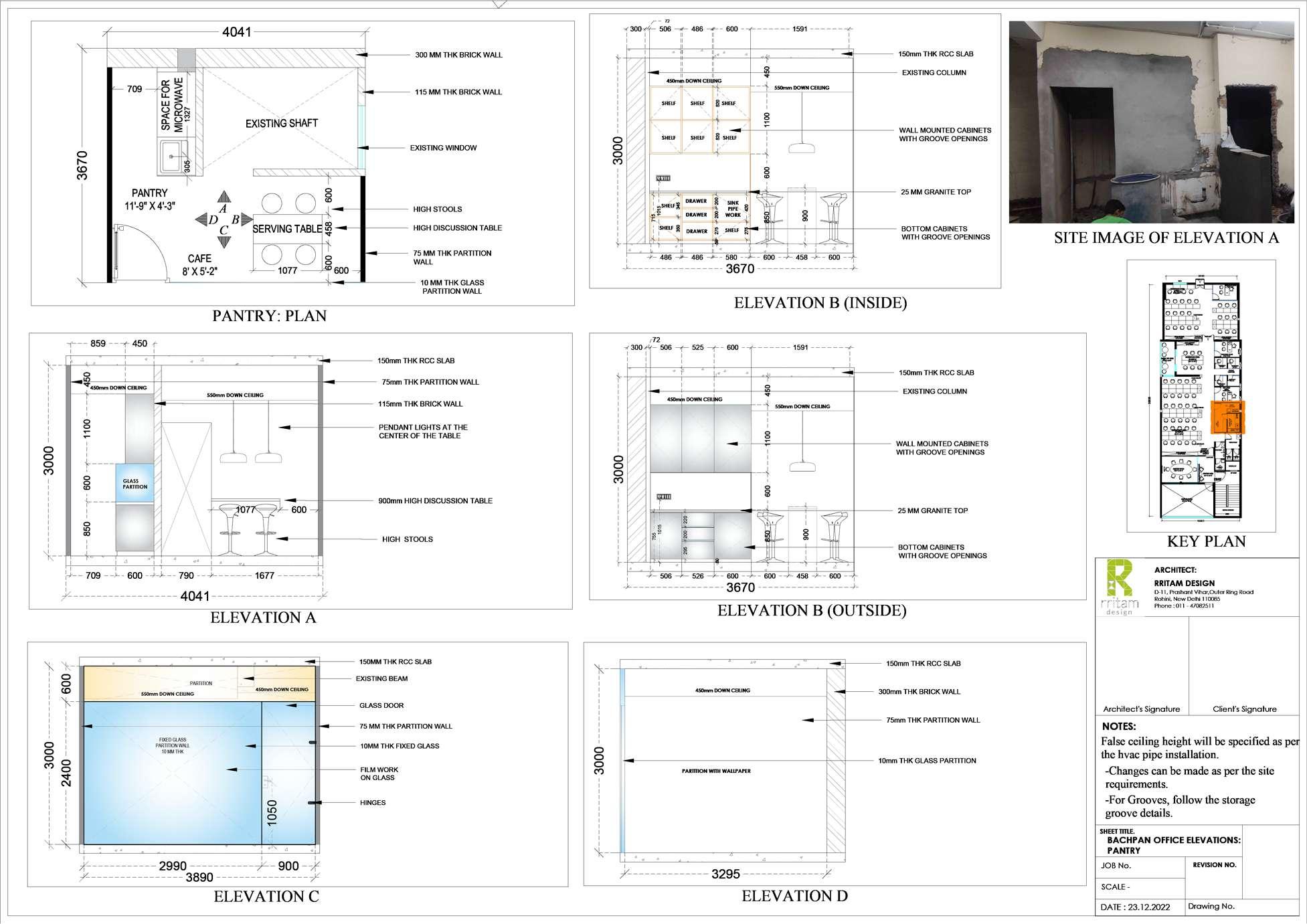Screen dimensions: 1307x924
Task: Click the switch socket symbol in Elevation B Inside
Action: [x=663, y=178]
